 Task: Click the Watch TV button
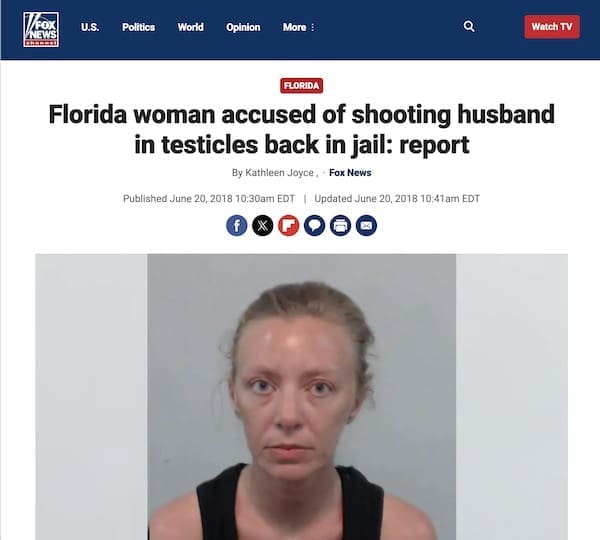(552, 27)
